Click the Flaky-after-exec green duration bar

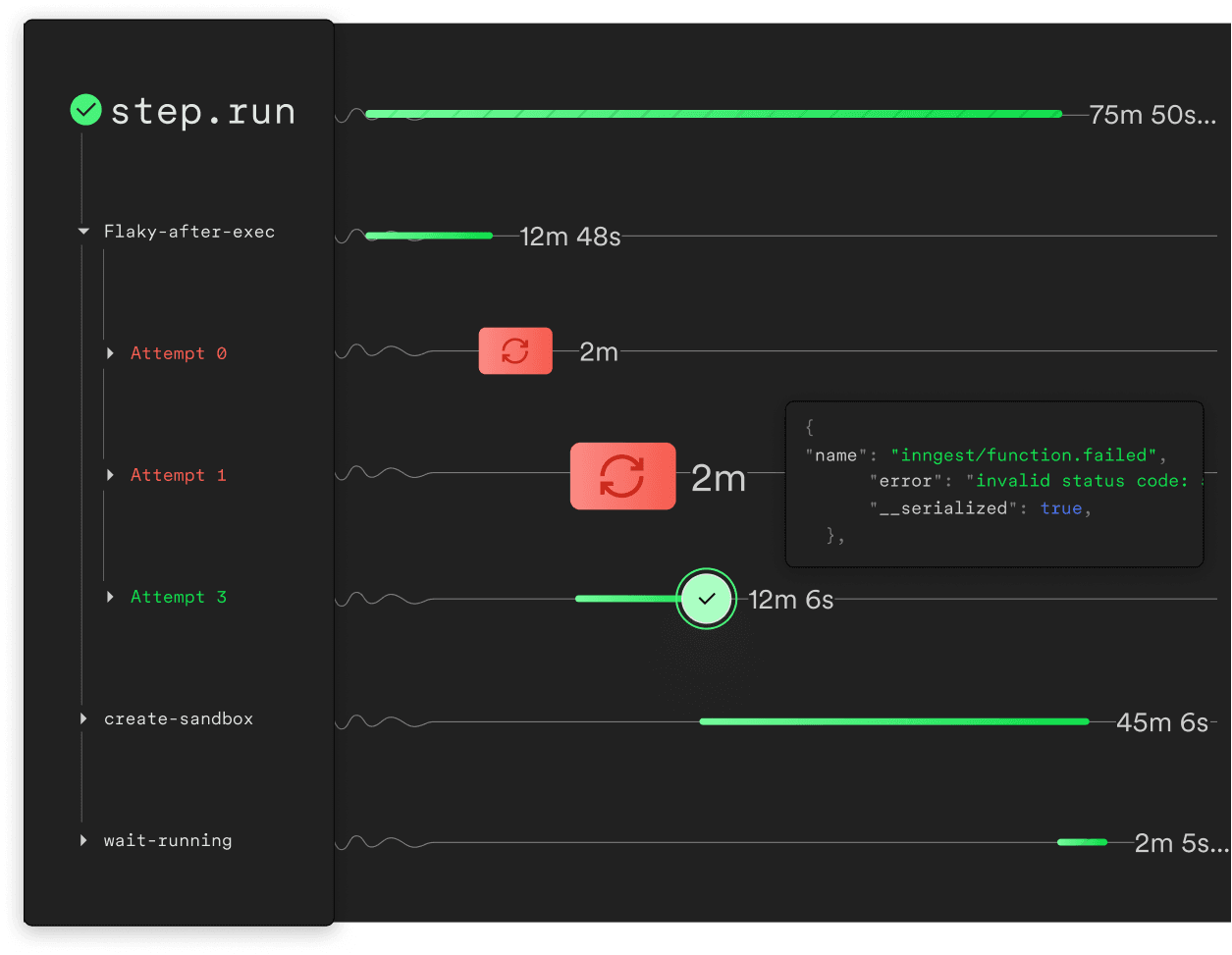coord(429,236)
